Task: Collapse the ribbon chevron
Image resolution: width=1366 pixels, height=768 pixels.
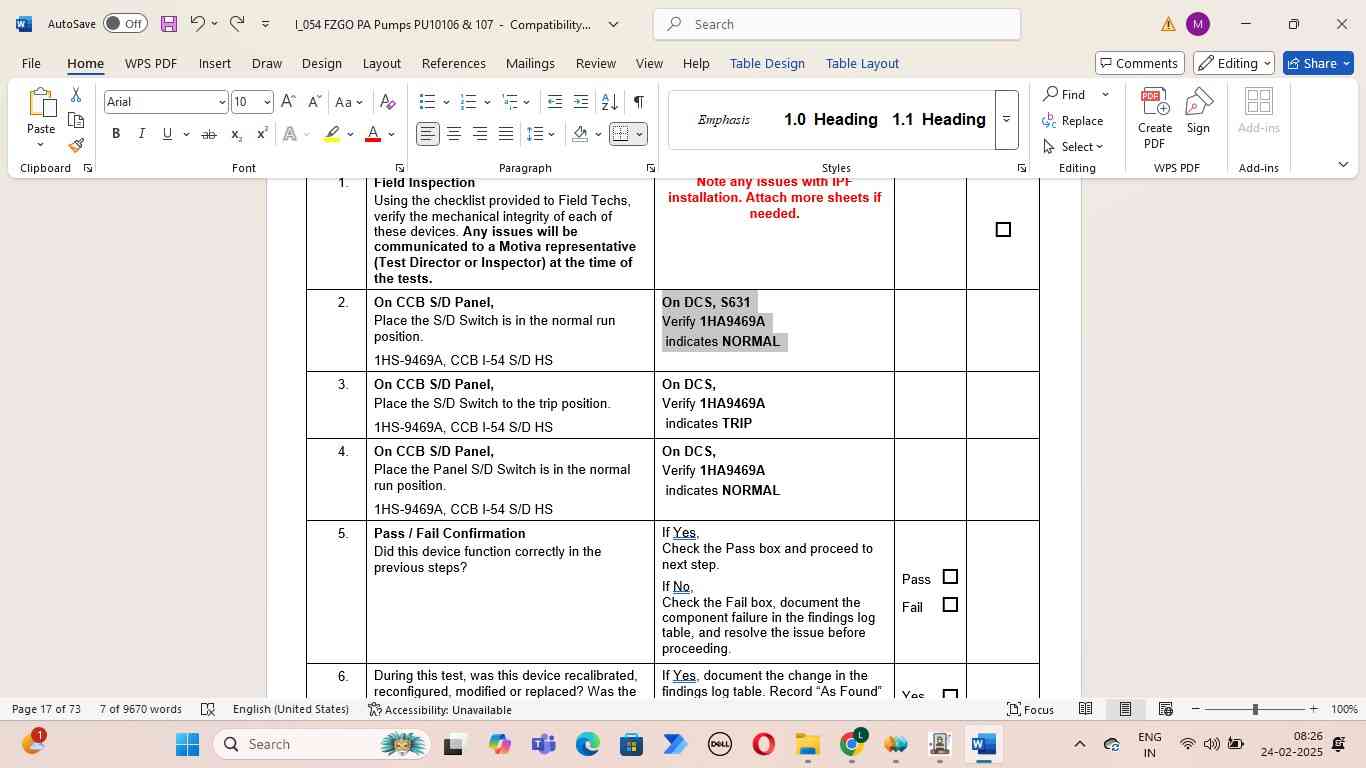Action: [1343, 165]
